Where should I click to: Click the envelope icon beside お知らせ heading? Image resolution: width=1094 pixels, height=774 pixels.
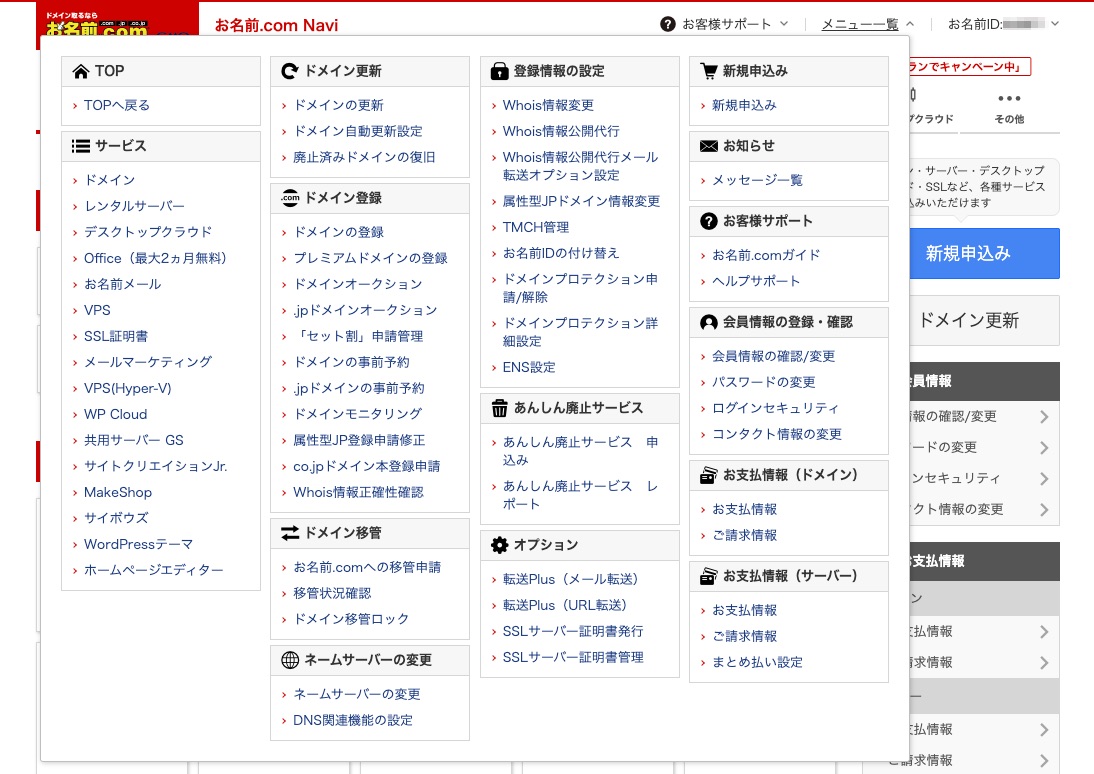709,146
